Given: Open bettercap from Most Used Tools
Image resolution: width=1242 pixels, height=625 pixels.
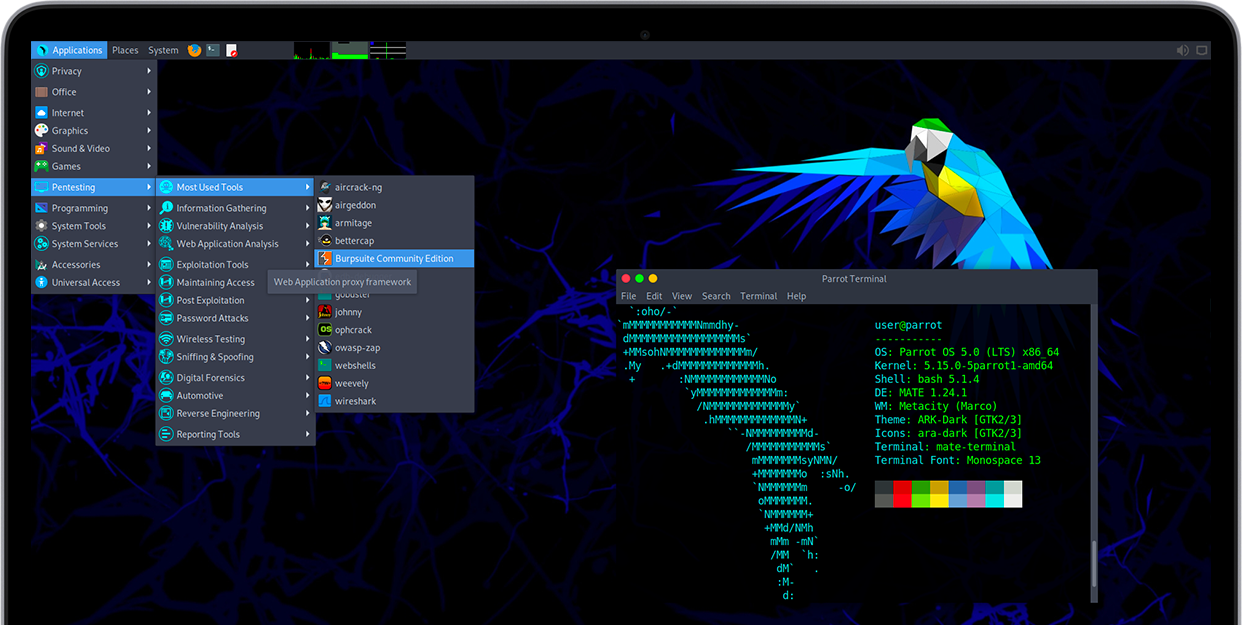Looking at the screenshot, I should tap(395, 241).
